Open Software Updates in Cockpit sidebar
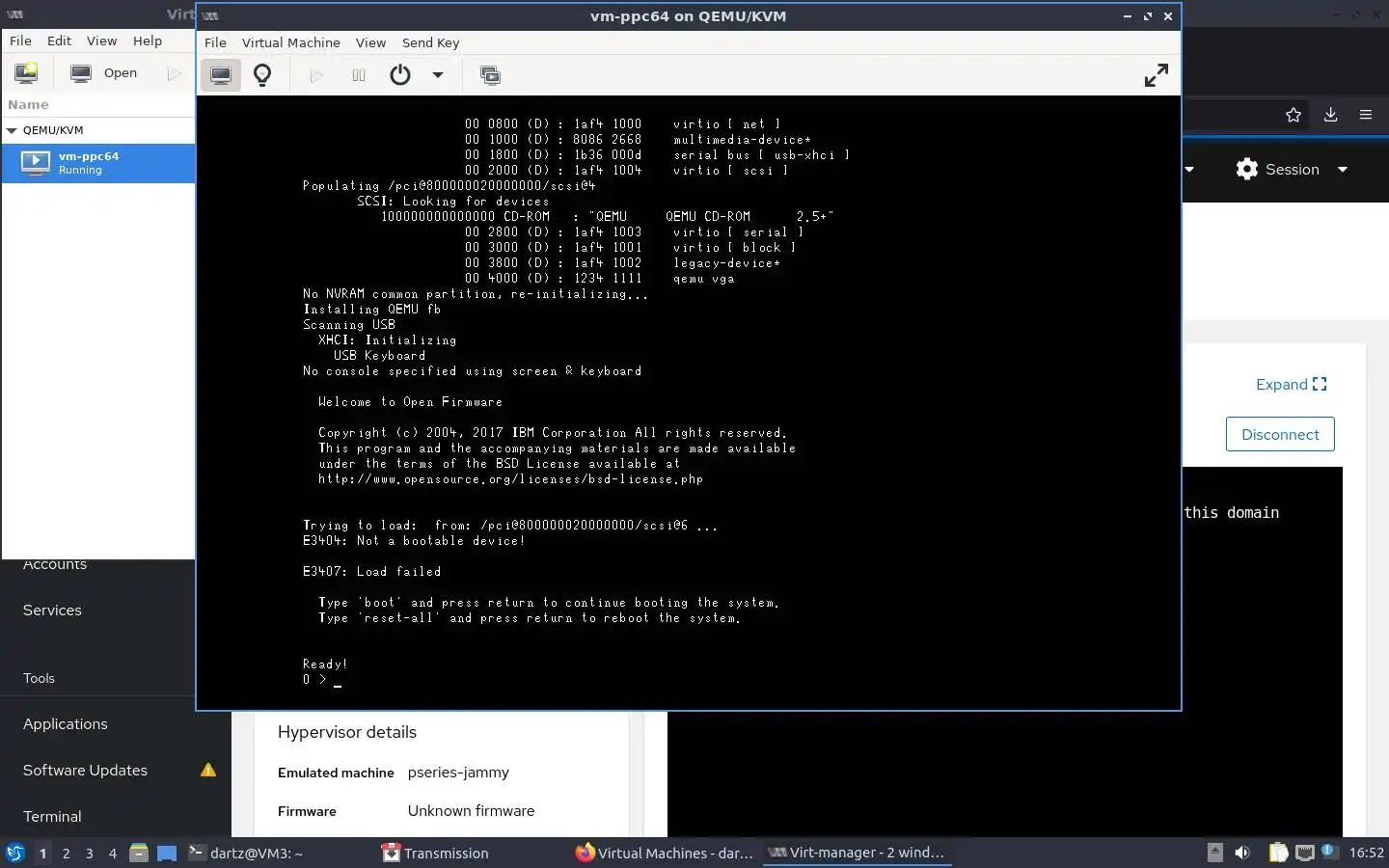This screenshot has width=1389, height=868. coord(85,771)
